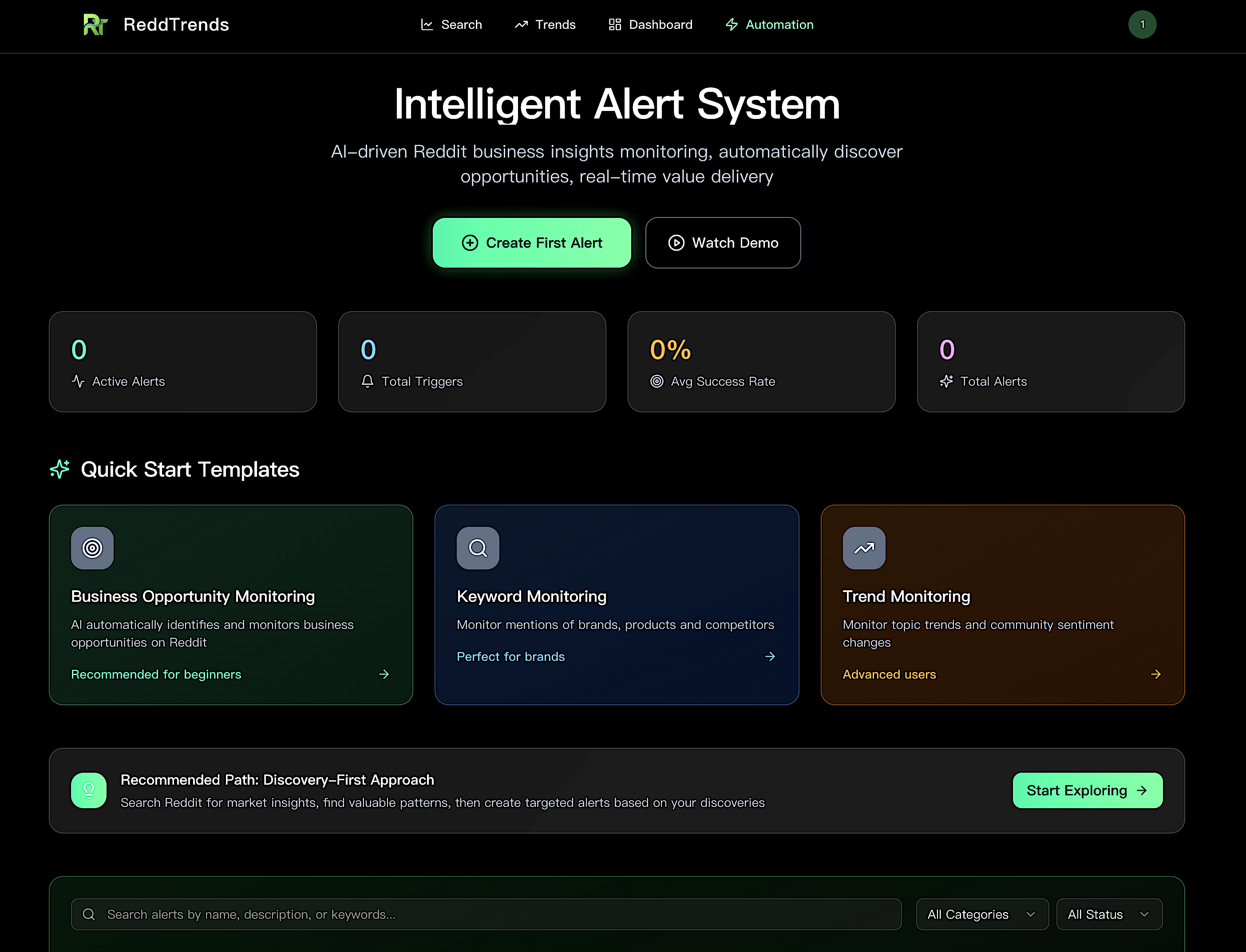
Task: Go to the Trends nav item
Action: point(545,24)
